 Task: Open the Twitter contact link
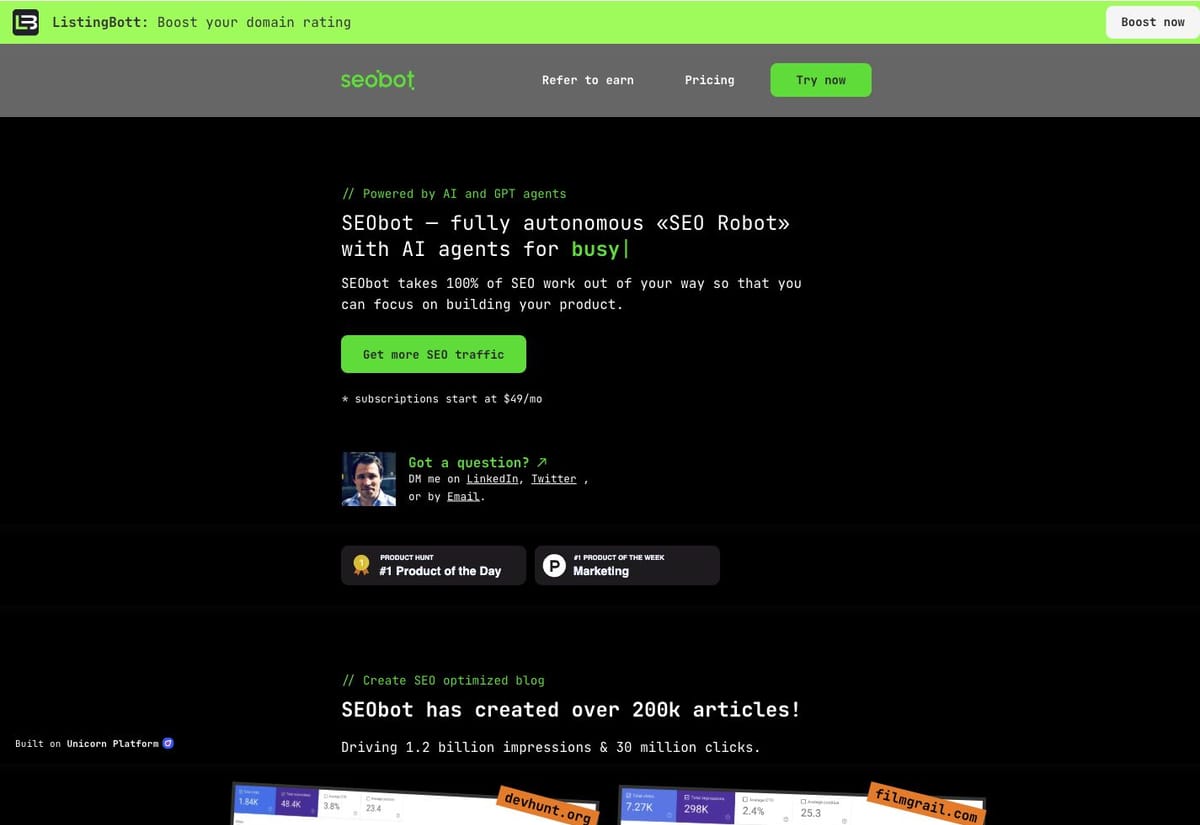pyautogui.click(x=553, y=479)
